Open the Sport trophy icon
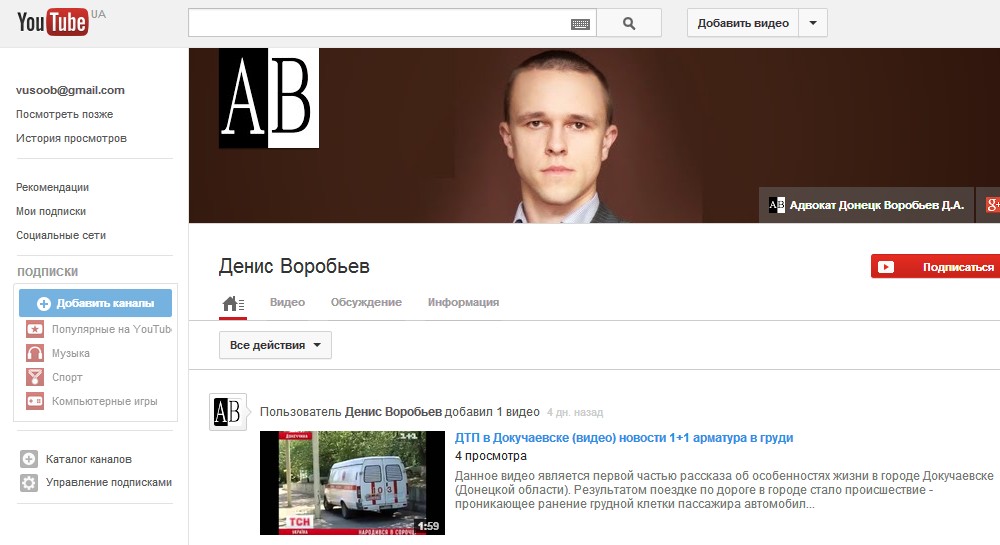Viewport: 1000px width, 545px height. coord(34,377)
